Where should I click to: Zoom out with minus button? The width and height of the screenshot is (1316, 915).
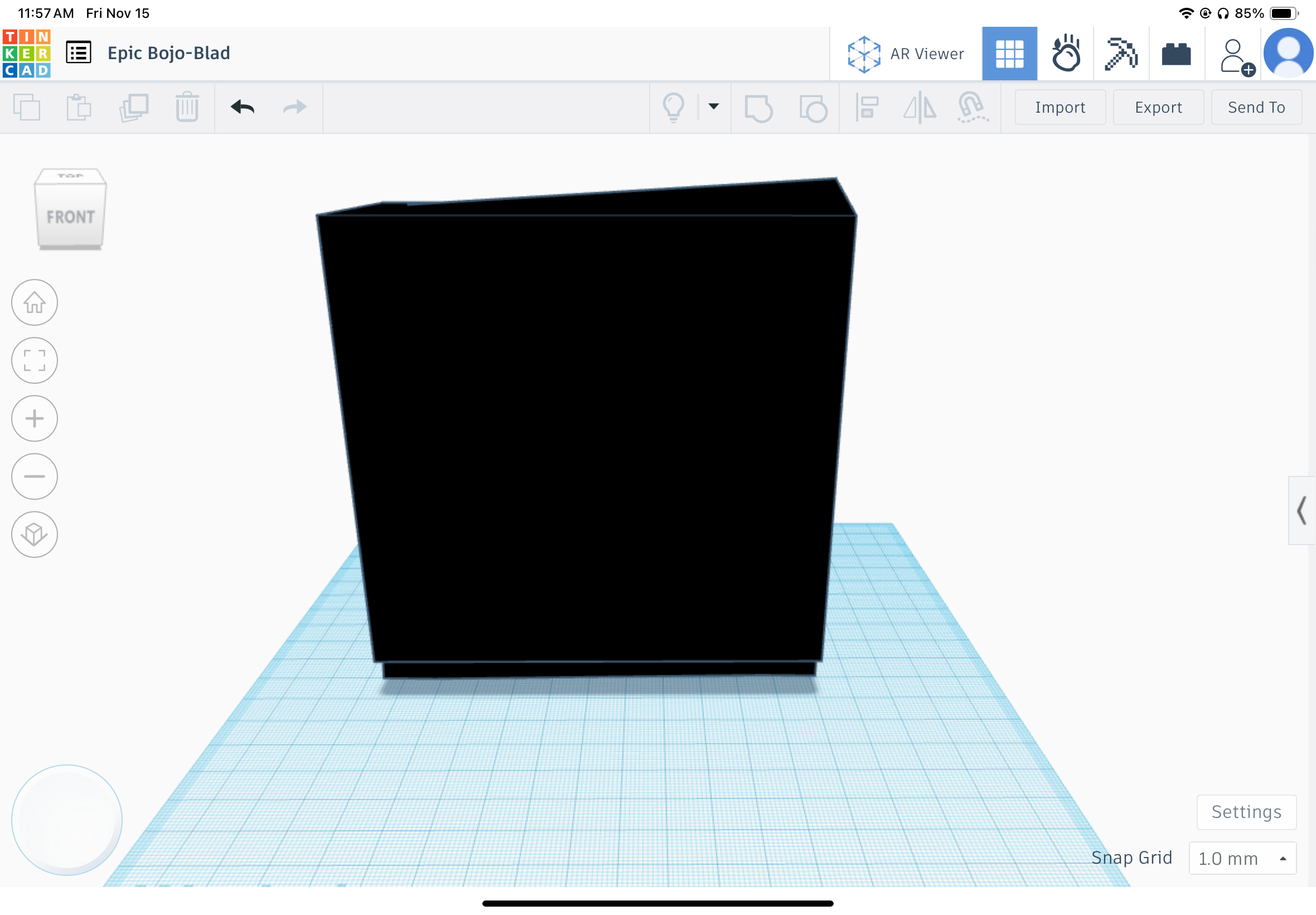[35, 476]
